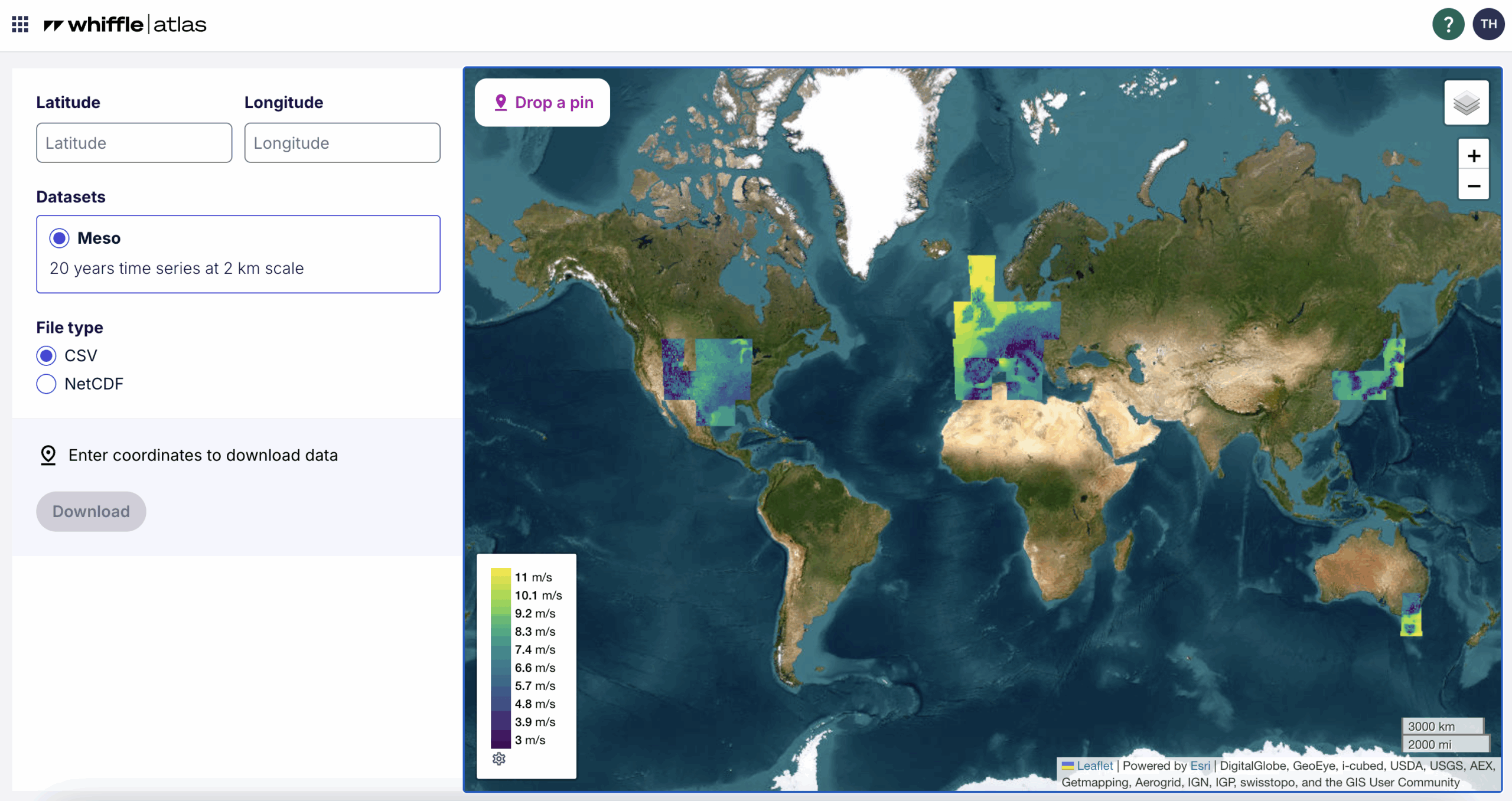Click the whiffle atlas logo

tap(125, 24)
